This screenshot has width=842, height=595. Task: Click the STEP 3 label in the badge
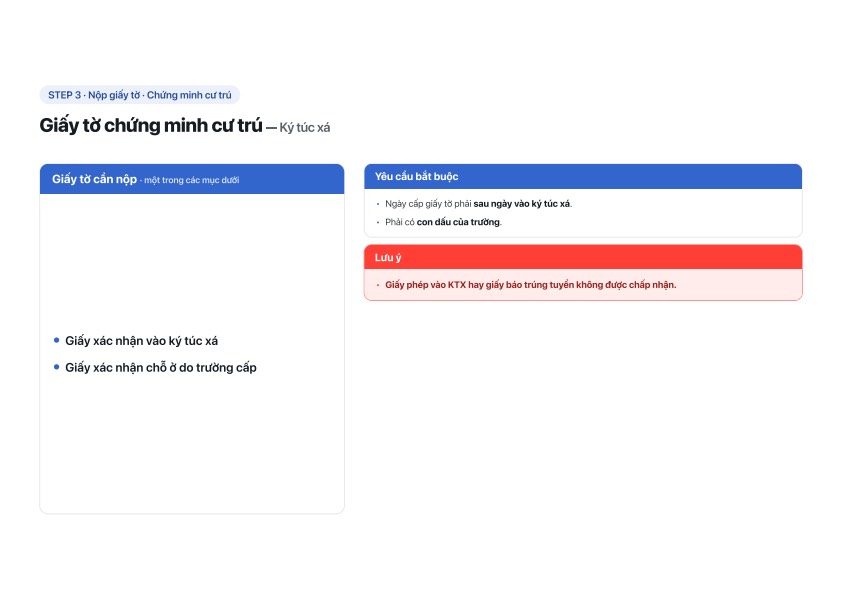tap(64, 95)
